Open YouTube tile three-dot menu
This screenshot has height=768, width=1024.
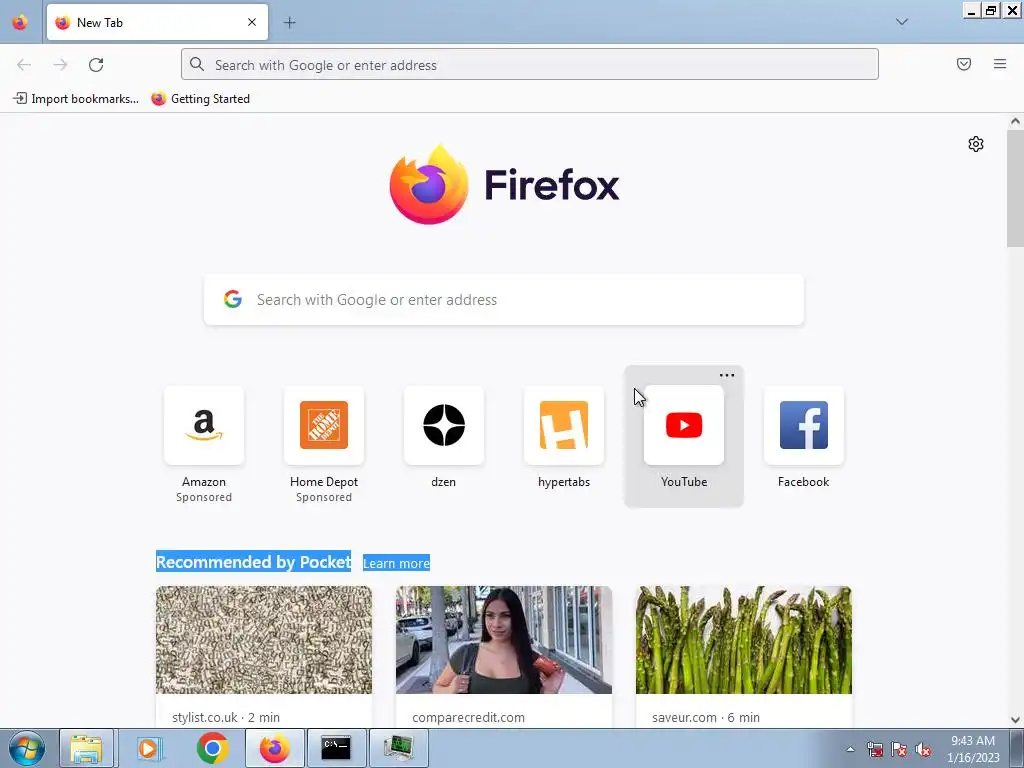(x=727, y=376)
